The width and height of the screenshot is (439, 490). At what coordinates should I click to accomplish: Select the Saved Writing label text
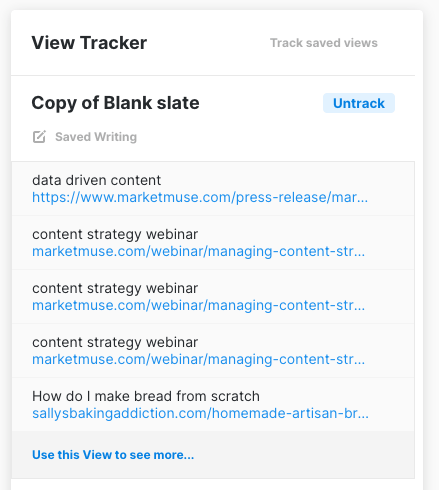[x=96, y=137]
